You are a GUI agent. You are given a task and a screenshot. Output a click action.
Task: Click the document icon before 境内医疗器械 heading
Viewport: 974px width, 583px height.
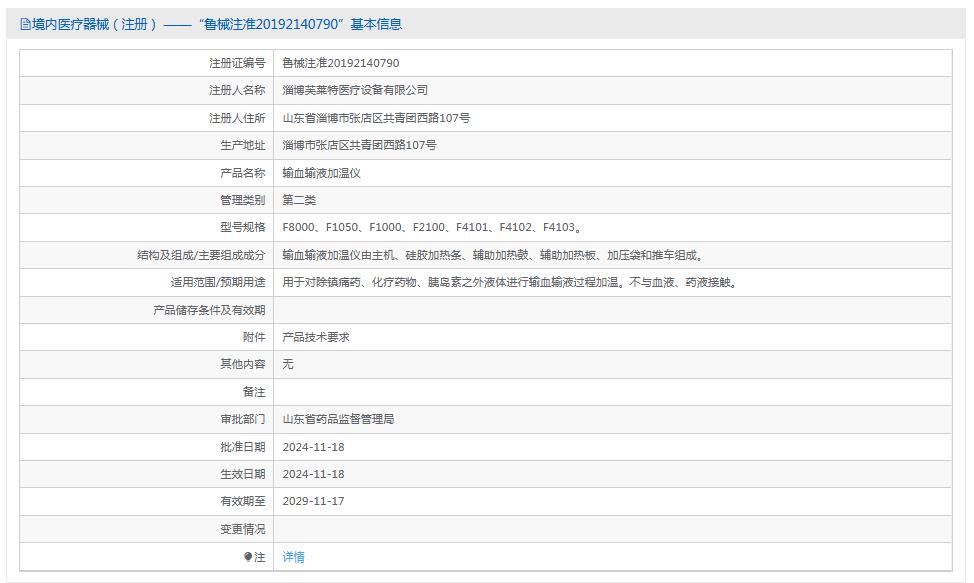tap(25, 24)
